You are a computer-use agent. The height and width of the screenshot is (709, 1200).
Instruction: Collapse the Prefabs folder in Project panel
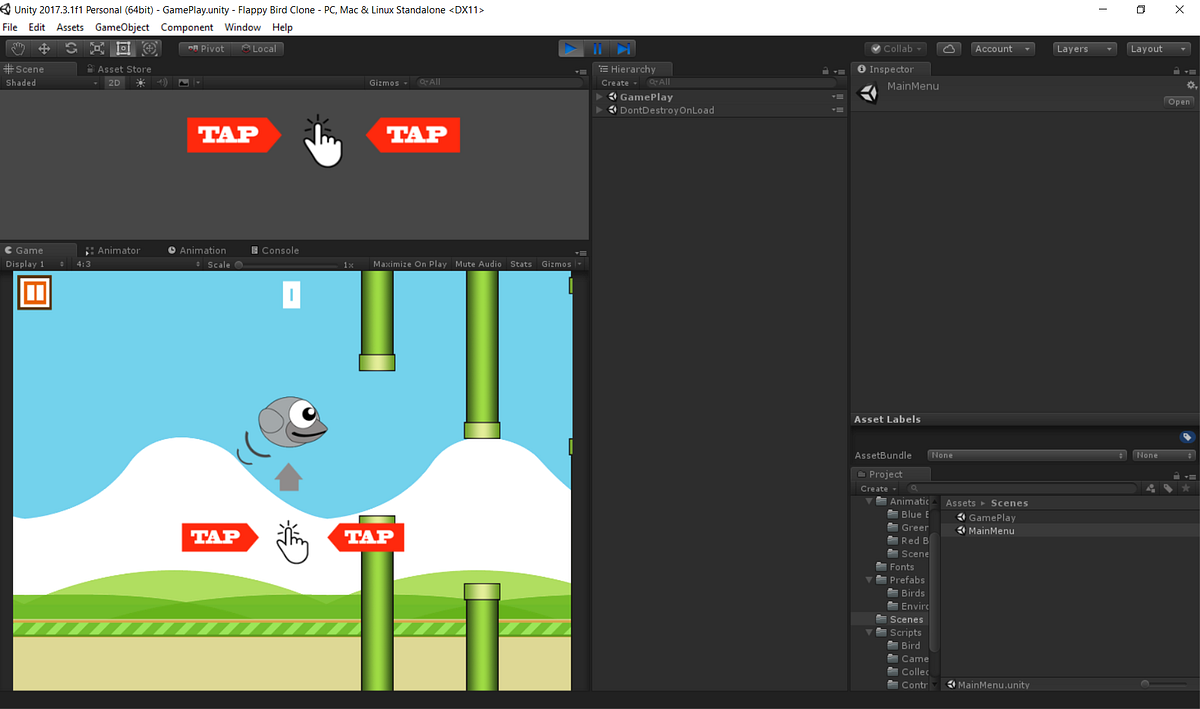click(x=868, y=579)
